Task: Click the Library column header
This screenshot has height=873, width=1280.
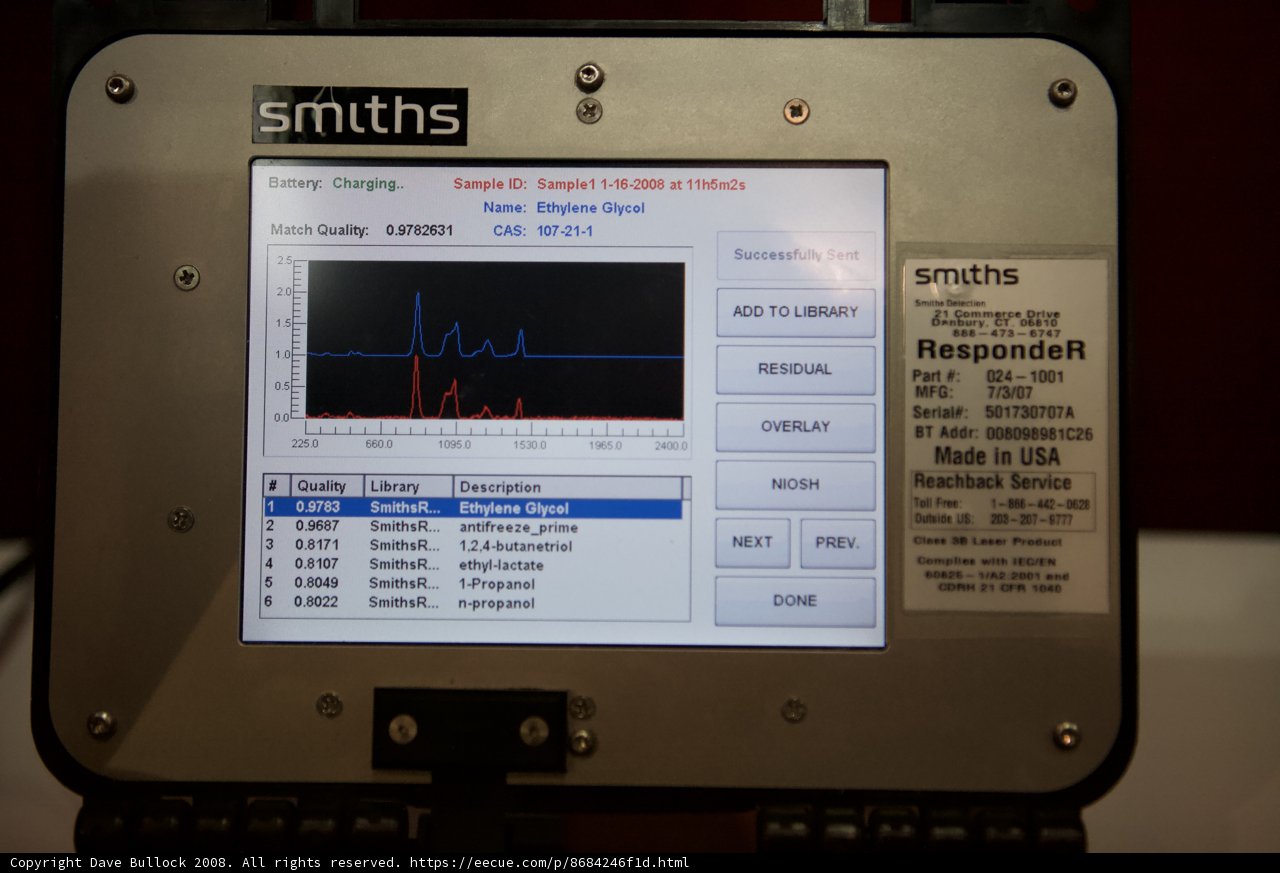Action: click(x=408, y=487)
